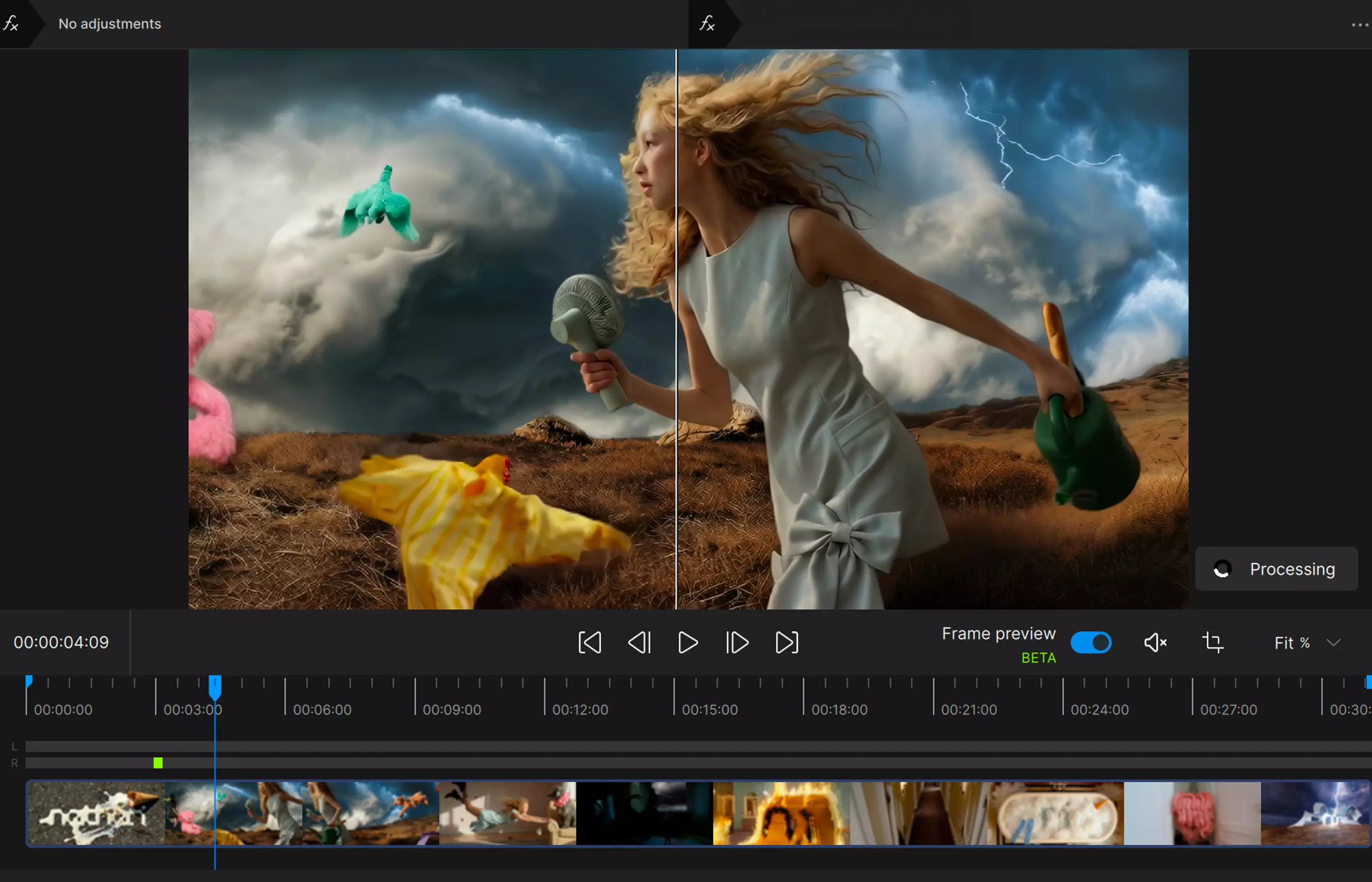Viewport: 1372px width, 882px height.
Task: Open fx adjustments beside "No adjustments"
Action: (11, 23)
